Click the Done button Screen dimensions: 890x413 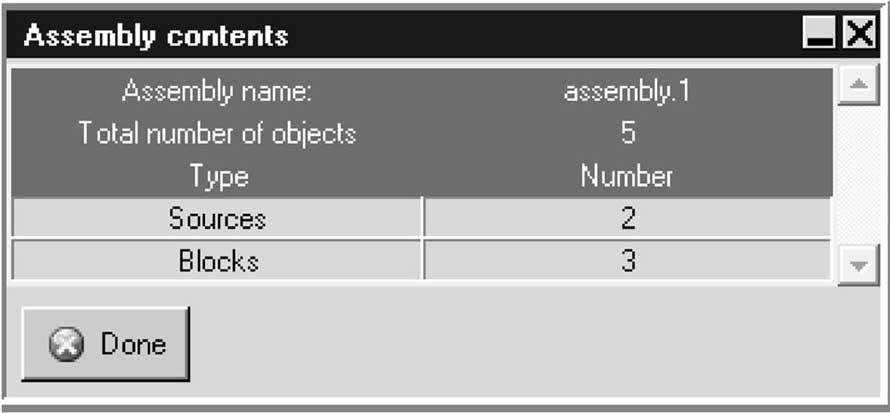(x=105, y=345)
